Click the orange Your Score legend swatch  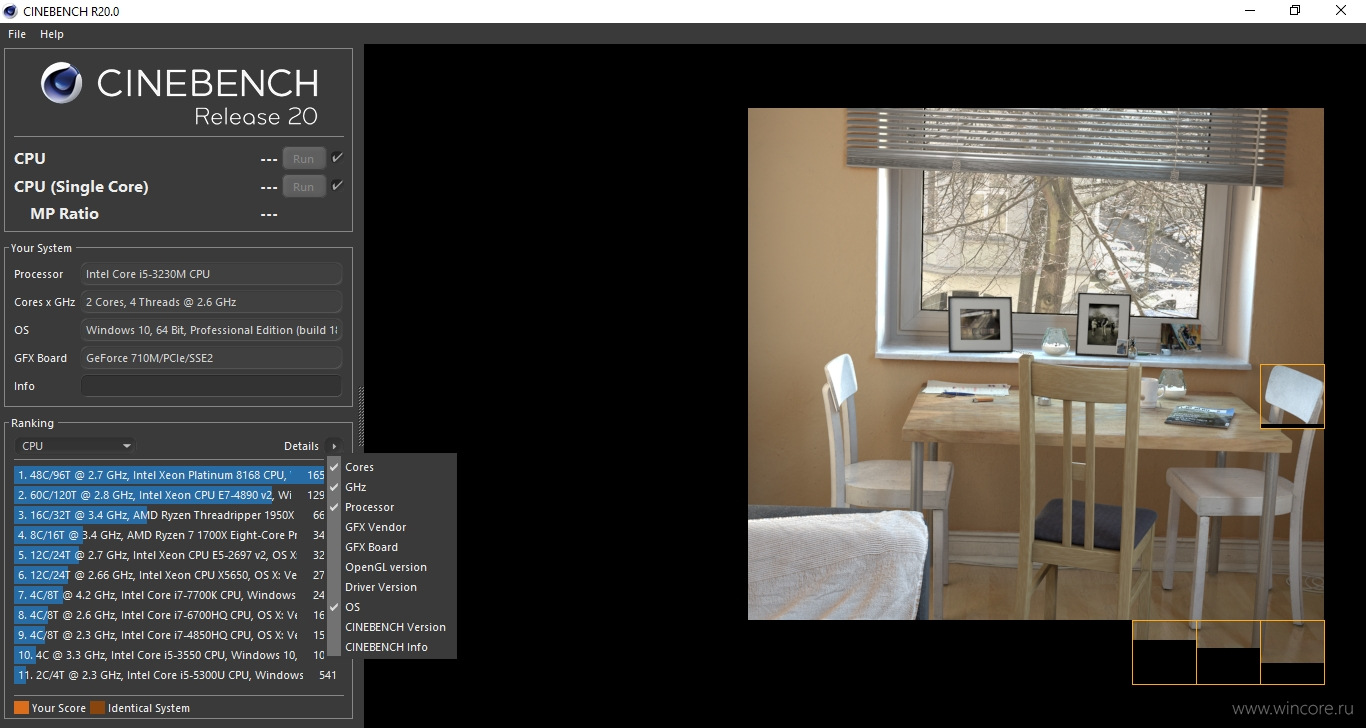[21, 708]
